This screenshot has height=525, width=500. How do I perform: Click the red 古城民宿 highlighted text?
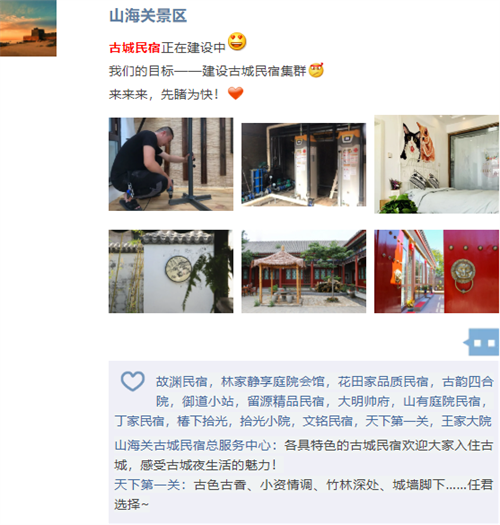(135, 48)
